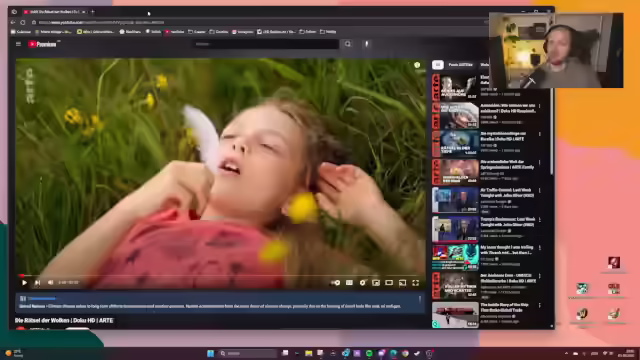Screen dimensions: 640x360
Task: Click the search magnifier button
Action: coord(348,44)
